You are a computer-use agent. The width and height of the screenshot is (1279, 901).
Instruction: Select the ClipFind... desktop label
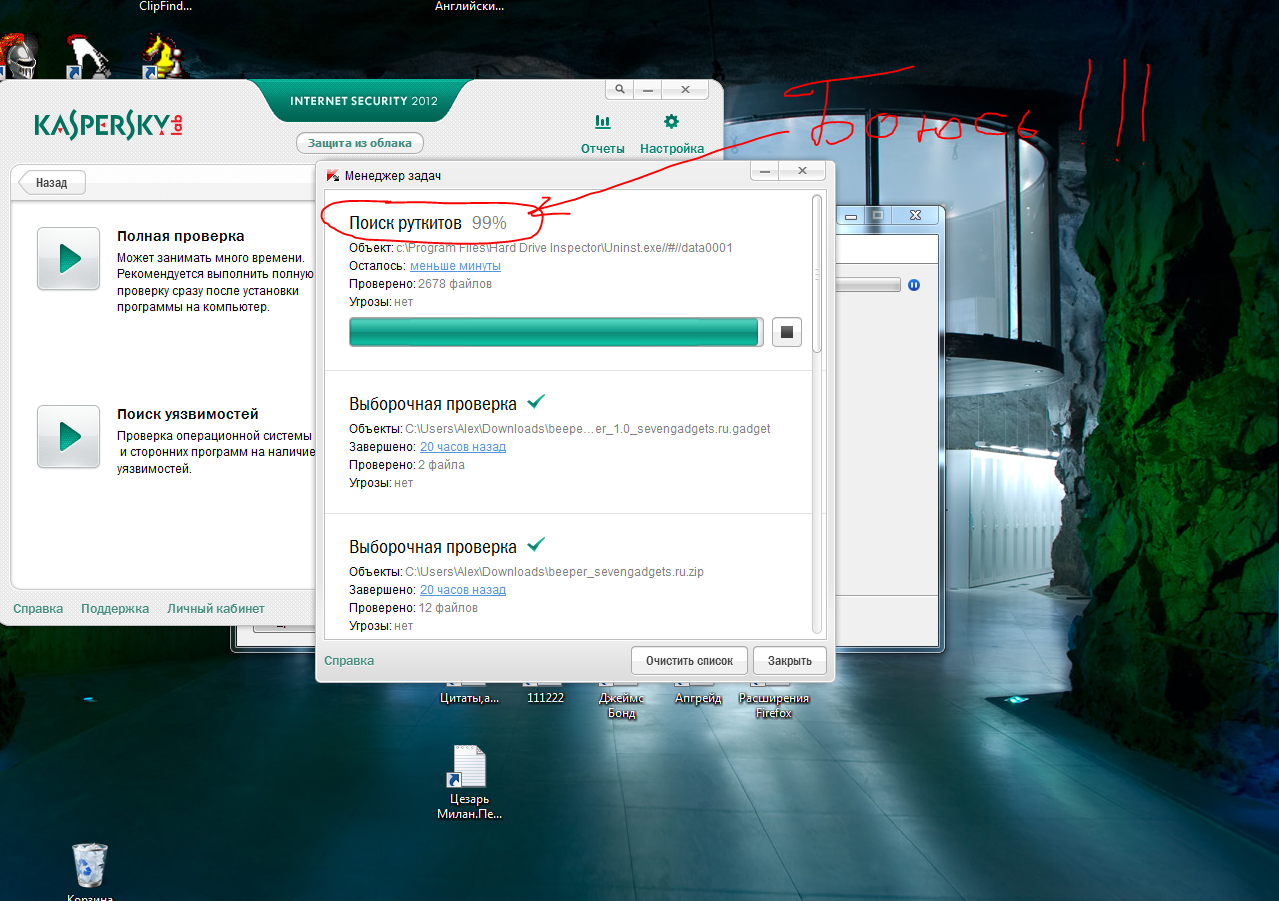[x=166, y=6]
